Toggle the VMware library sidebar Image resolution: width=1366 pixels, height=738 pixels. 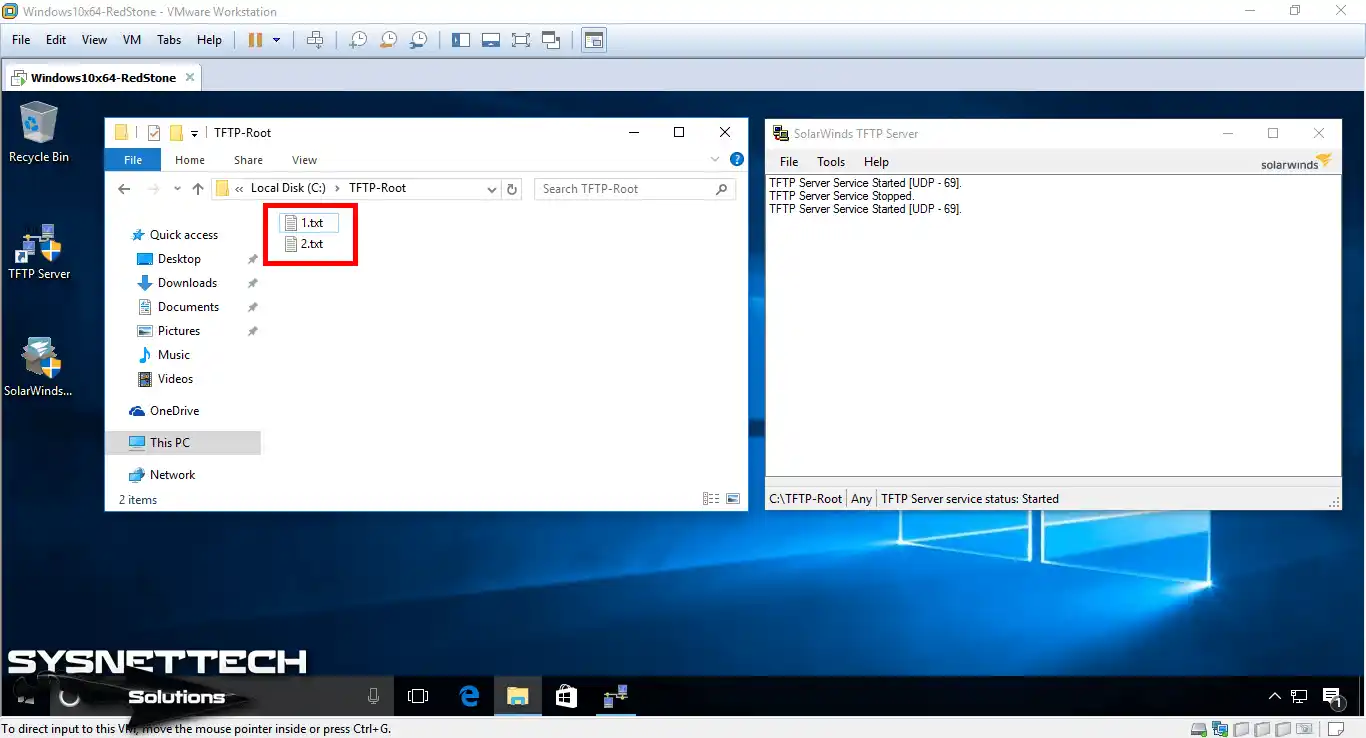(461, 40)
